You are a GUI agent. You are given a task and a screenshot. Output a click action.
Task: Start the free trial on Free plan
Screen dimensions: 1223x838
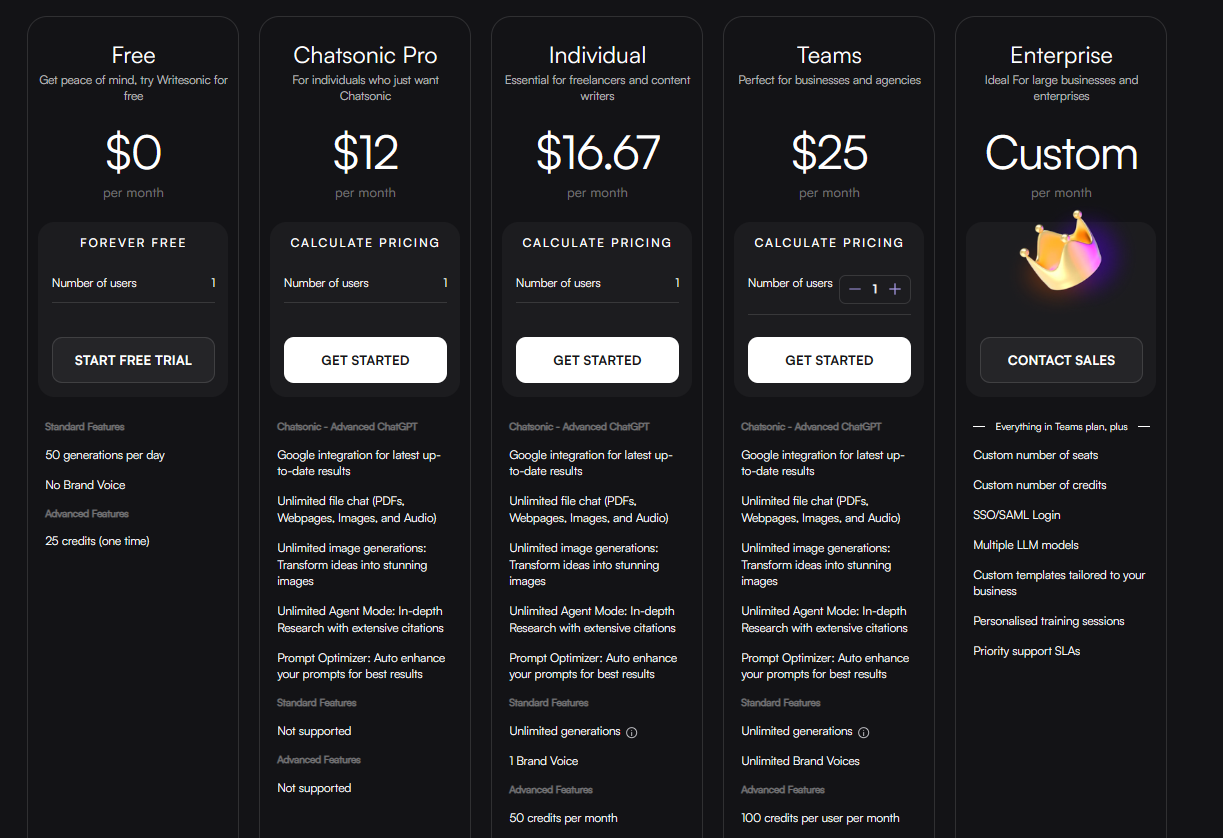click(133, 360)
